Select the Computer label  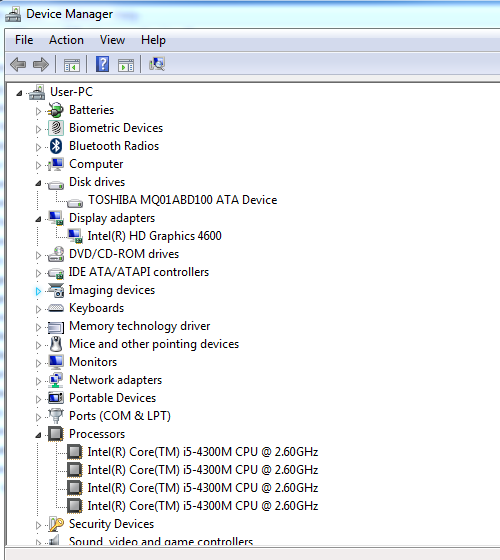(x=96, y=164)
